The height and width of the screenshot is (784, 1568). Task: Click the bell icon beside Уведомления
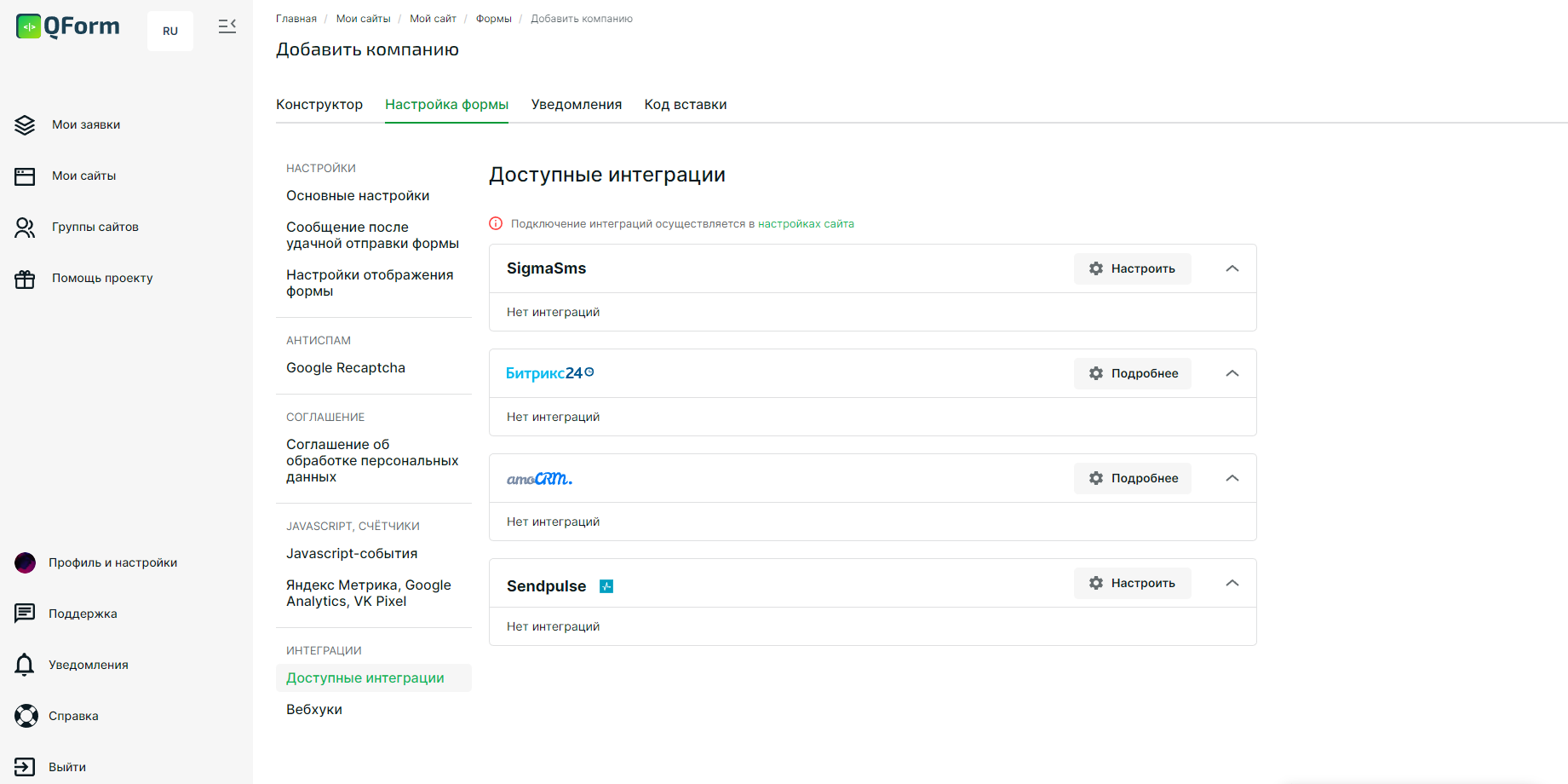click(x=25, y=665)
